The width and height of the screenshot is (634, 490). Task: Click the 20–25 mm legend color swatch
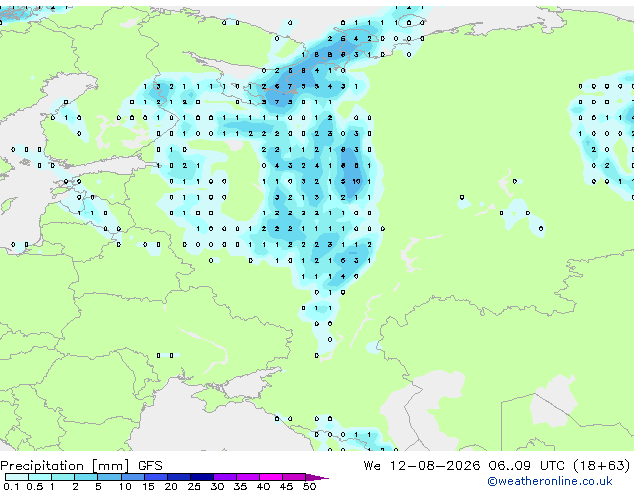point(178,477)
